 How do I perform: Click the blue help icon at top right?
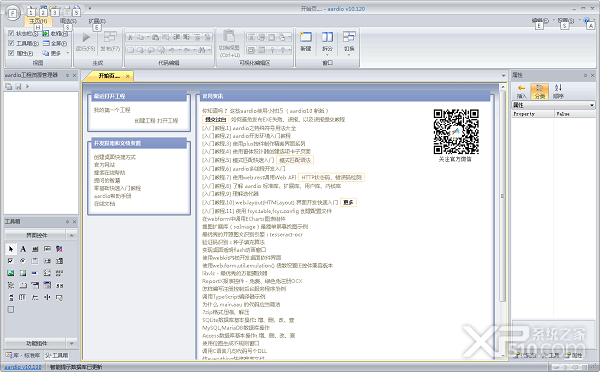[587, 20]
